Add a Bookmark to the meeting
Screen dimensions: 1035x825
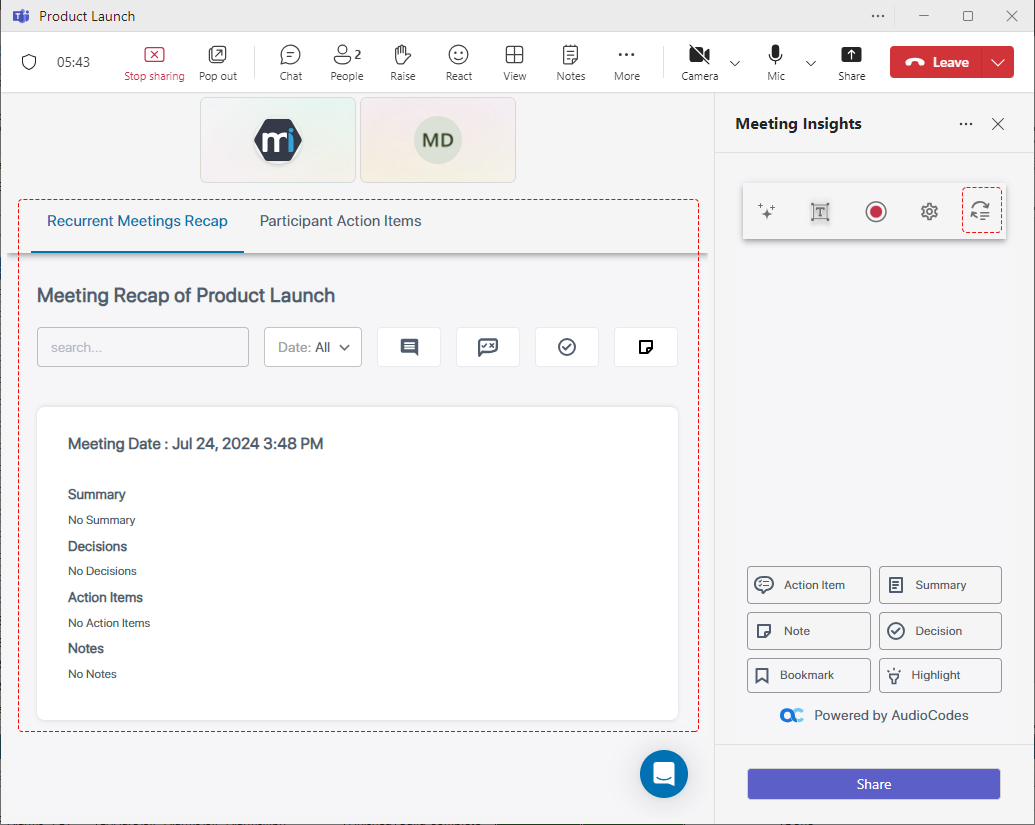pos(808,675)
